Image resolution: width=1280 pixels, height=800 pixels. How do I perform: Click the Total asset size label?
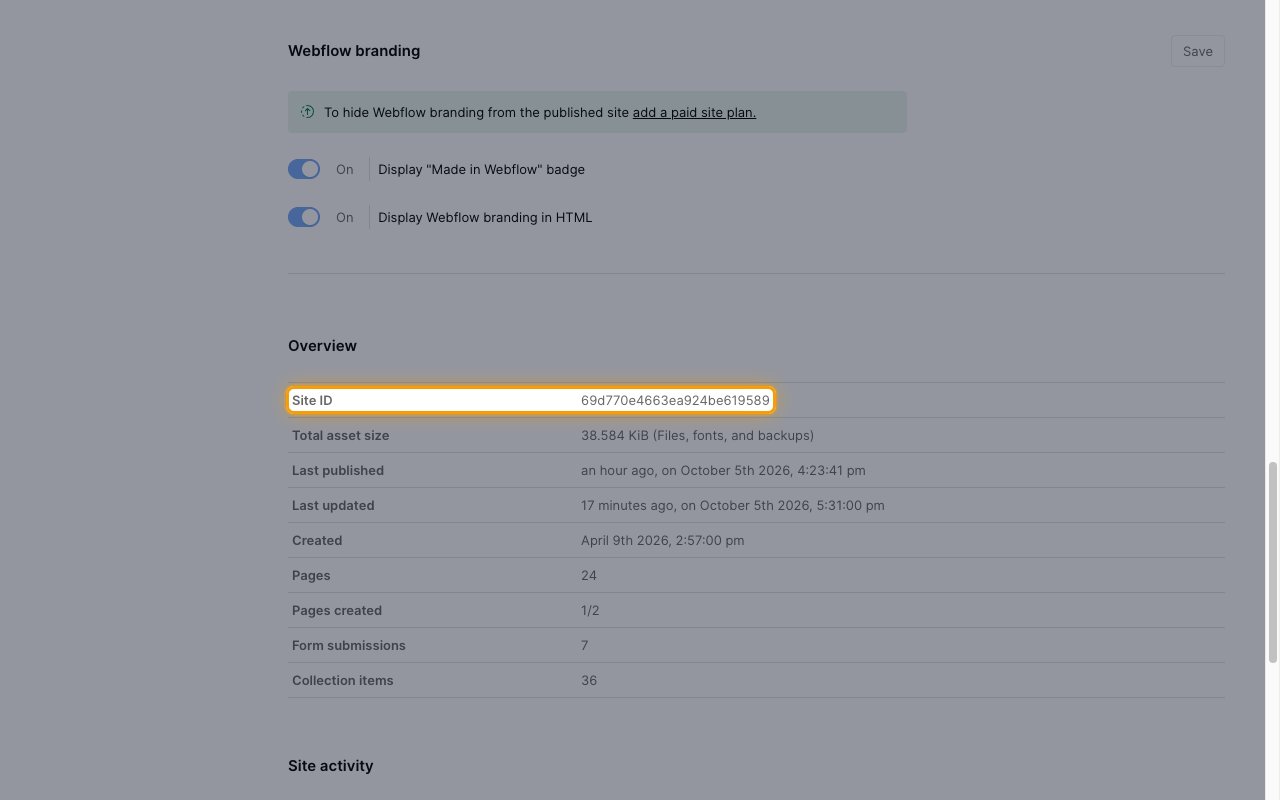340,435
